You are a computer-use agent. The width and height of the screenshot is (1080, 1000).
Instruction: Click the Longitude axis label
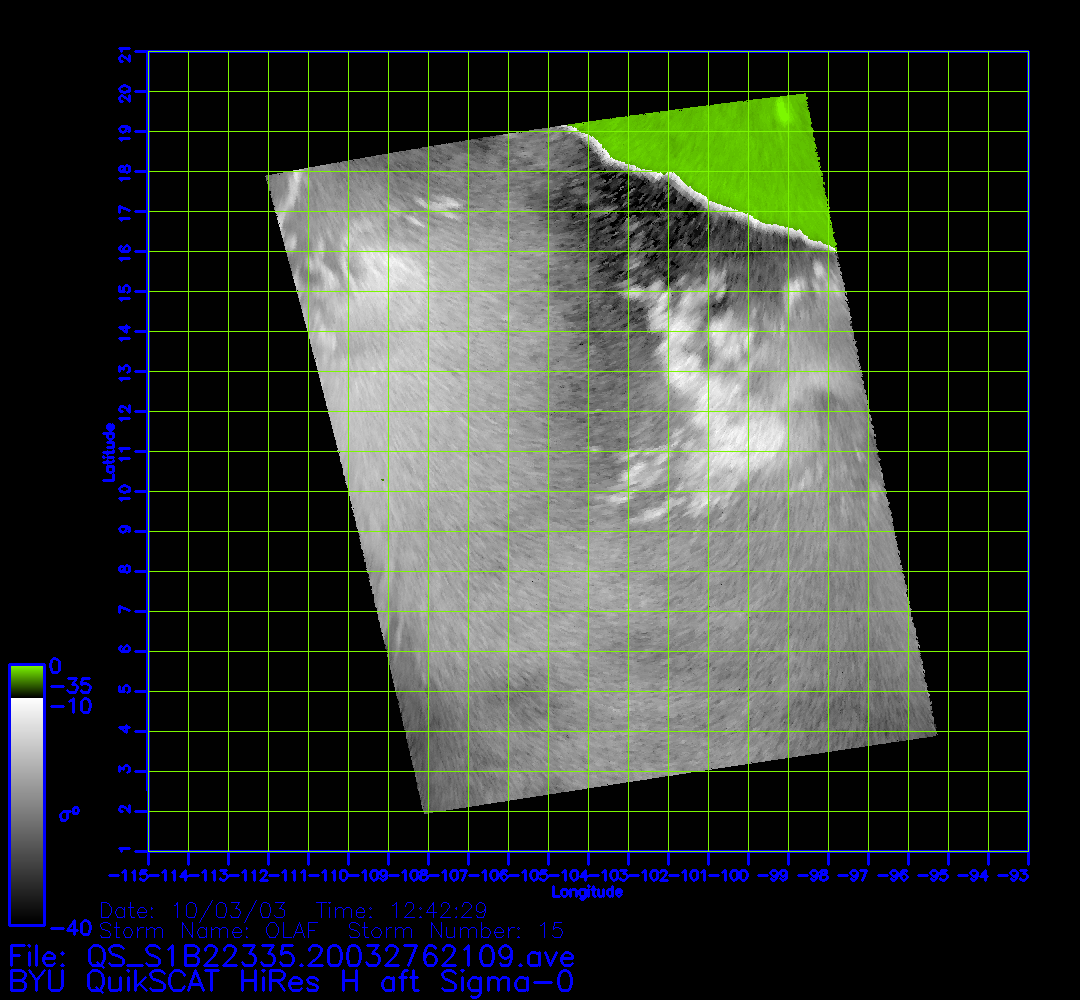(x=588, y=892)
